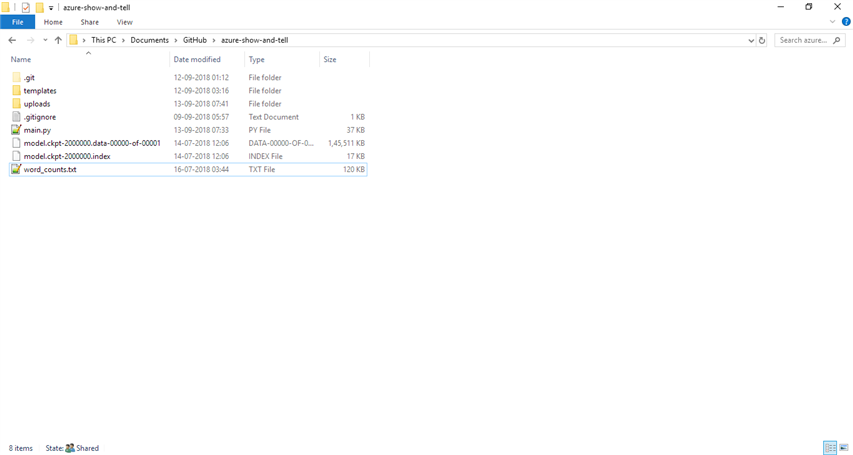Open the File ribbon tab
The height and width of the screenshot is (455, 853).
pyautogui.click(x=17, y=22)
